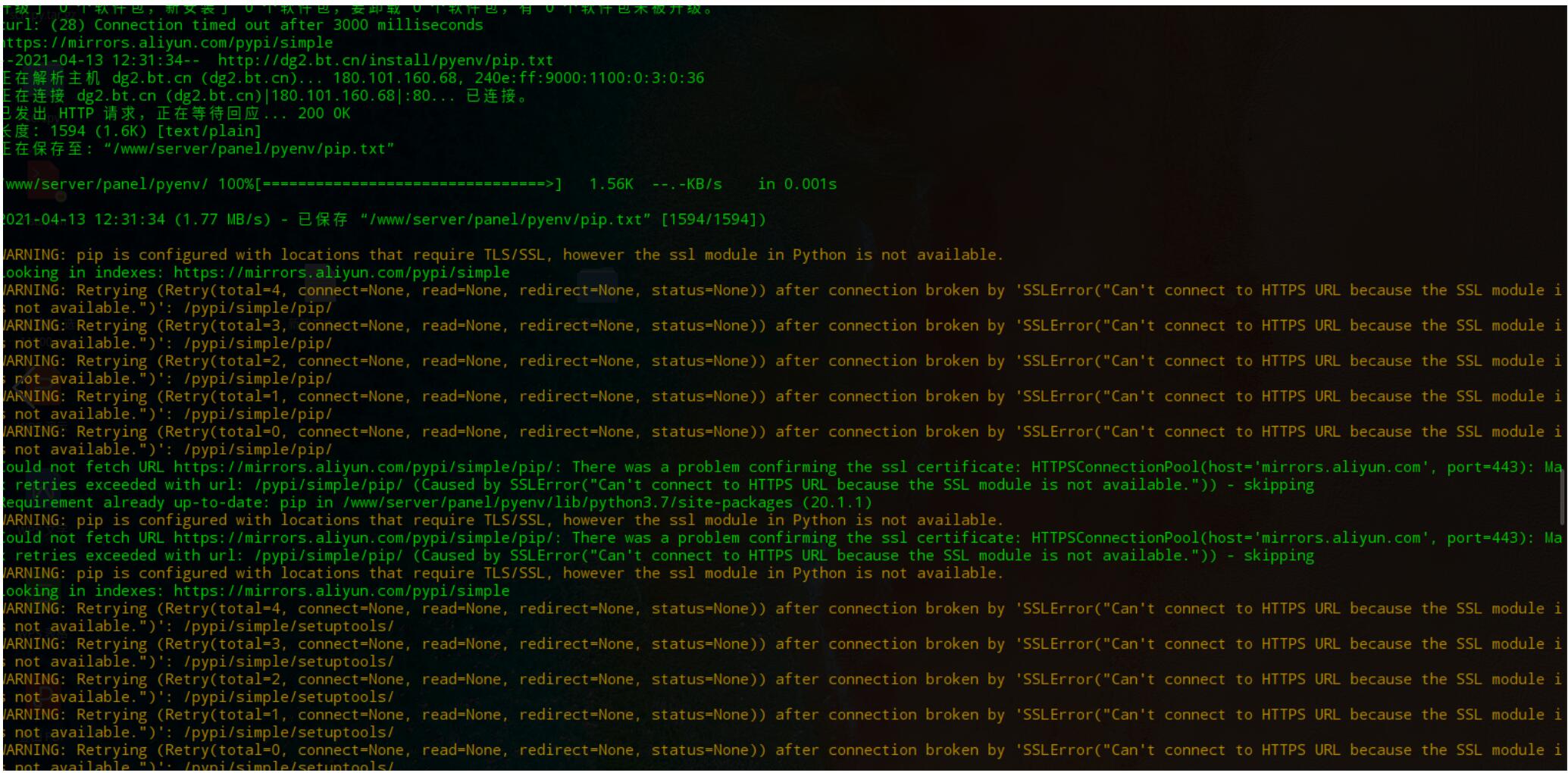This screenshot has width=1568, height=773.
Task: Click the site-packages (20.1.1) path text
Action: 607,502
